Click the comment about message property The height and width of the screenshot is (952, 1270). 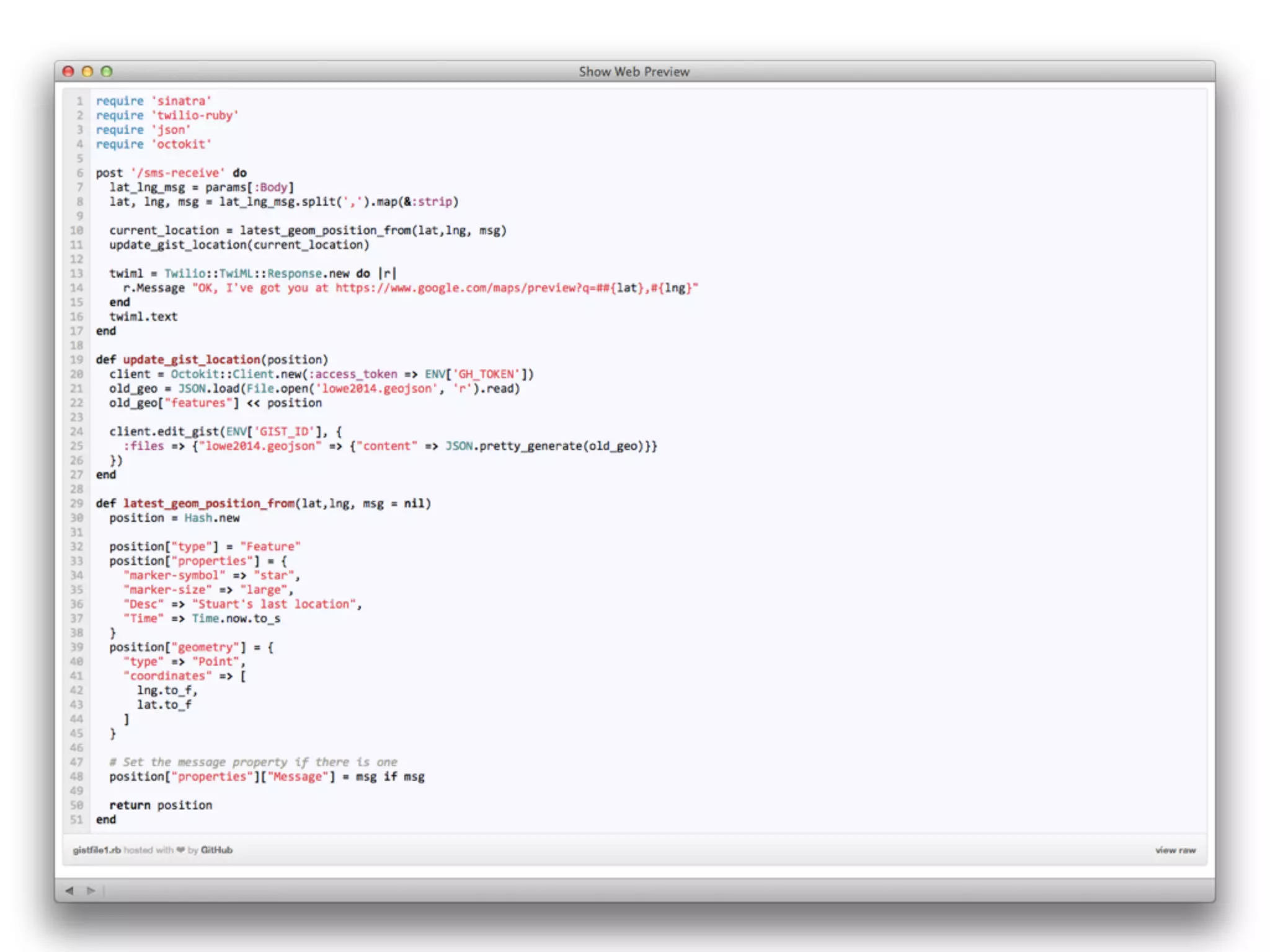[x=253, y=762]
